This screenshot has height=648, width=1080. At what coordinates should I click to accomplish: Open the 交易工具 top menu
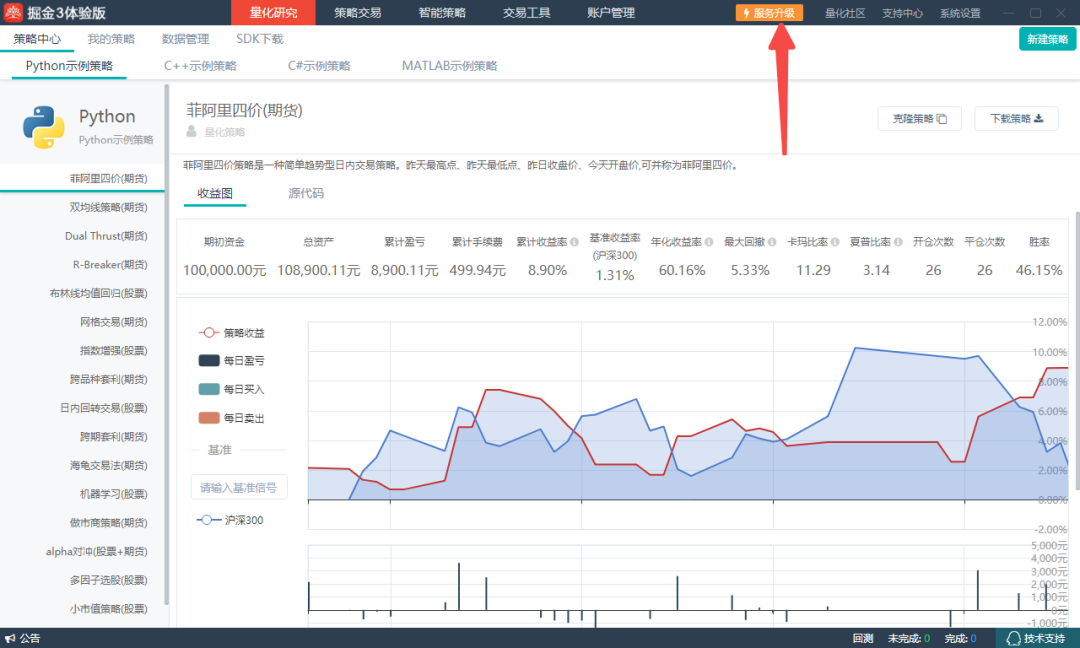tap(526, 12)
